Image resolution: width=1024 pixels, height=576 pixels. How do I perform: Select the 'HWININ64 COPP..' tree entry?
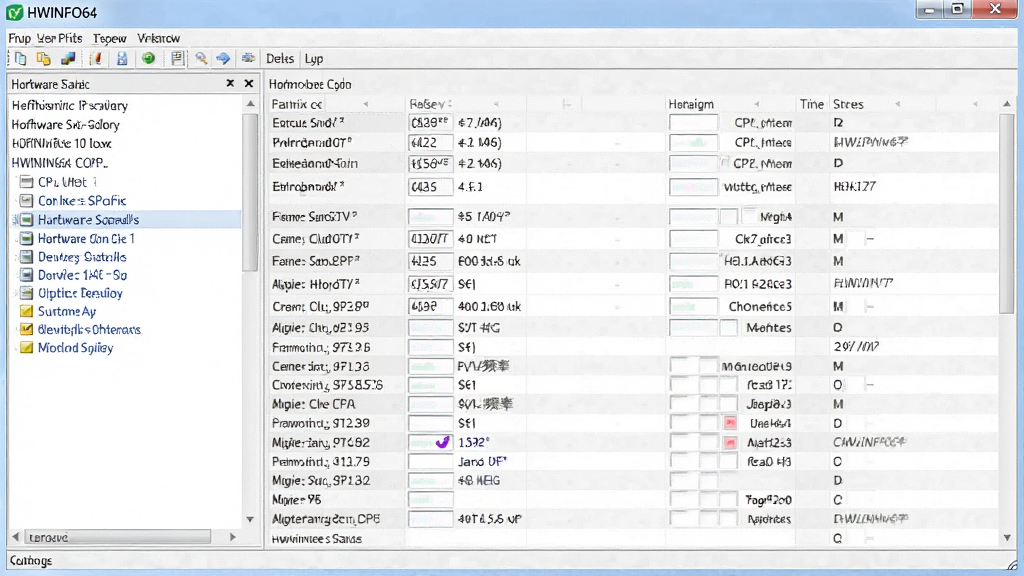pos(59,163)
